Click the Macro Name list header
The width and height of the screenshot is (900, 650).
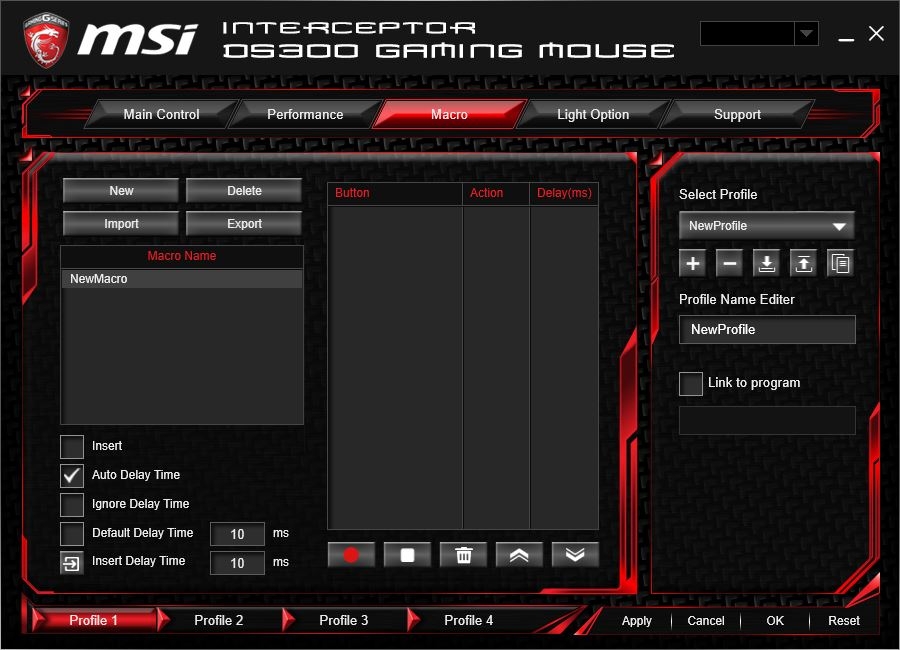pos(182,256)
